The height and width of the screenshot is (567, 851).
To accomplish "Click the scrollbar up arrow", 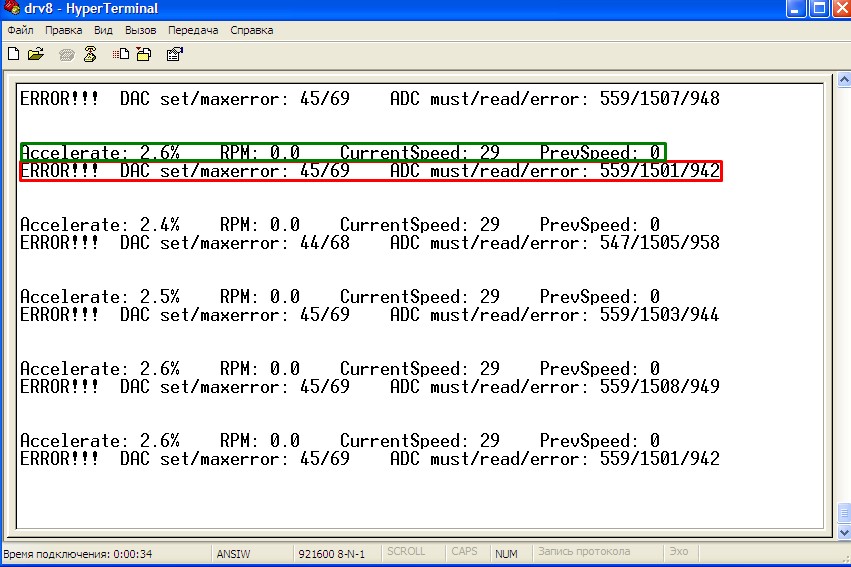I will pos(844,80).
